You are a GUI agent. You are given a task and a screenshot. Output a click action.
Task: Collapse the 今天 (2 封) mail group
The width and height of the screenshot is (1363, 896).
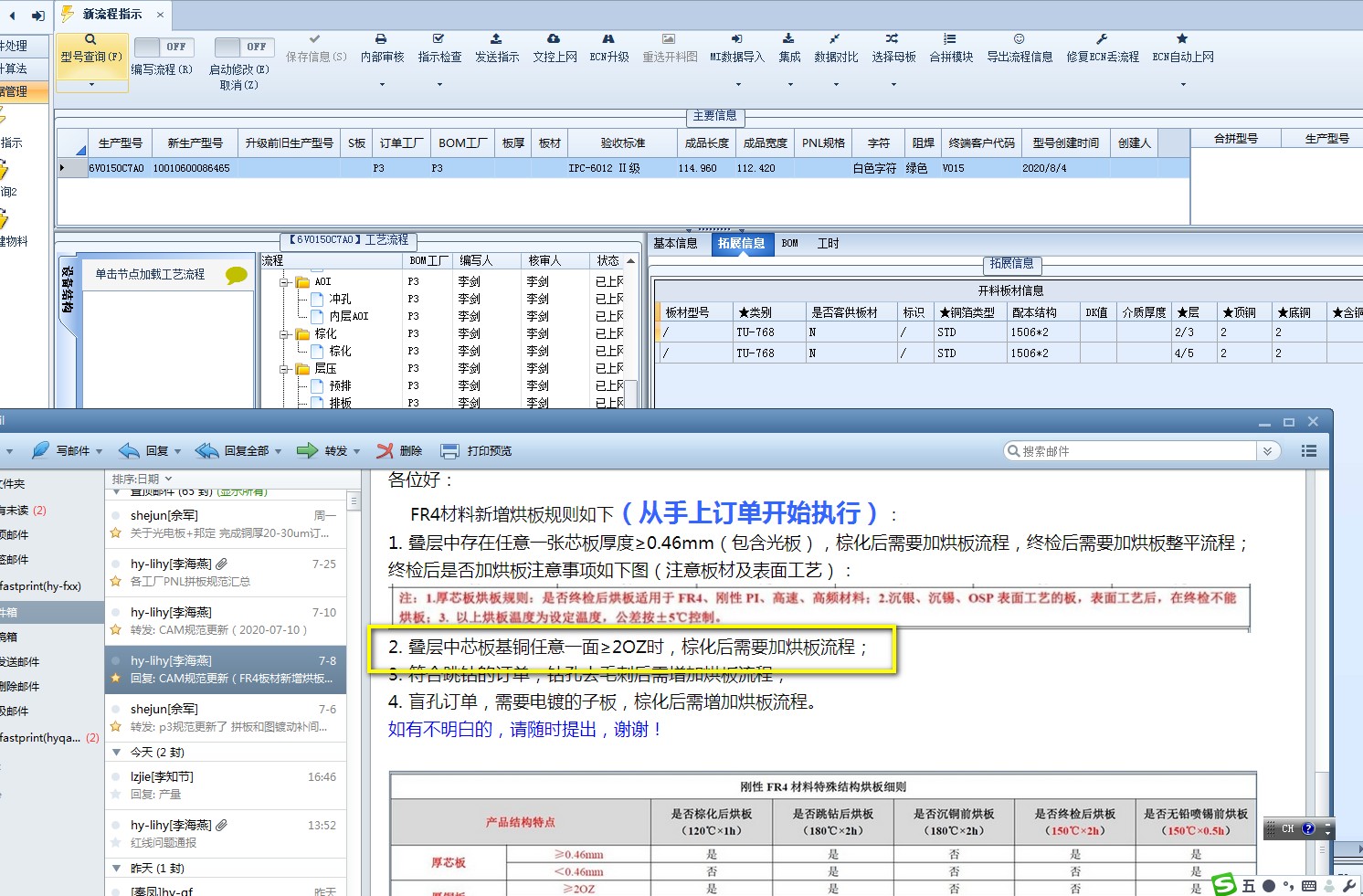(x=116, y=753)
